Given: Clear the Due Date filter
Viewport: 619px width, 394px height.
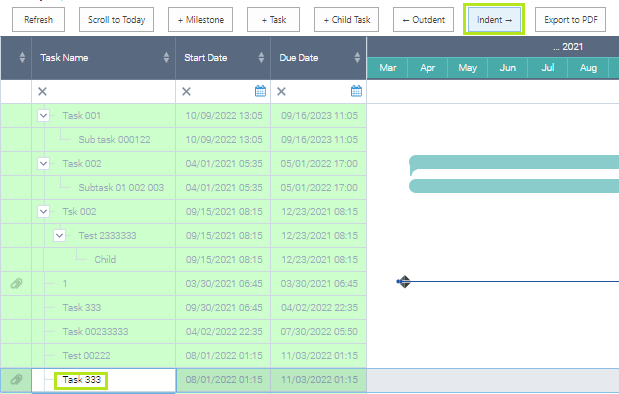Looking at the screenshot, I should pyautogui.click(x=281, y=92).
